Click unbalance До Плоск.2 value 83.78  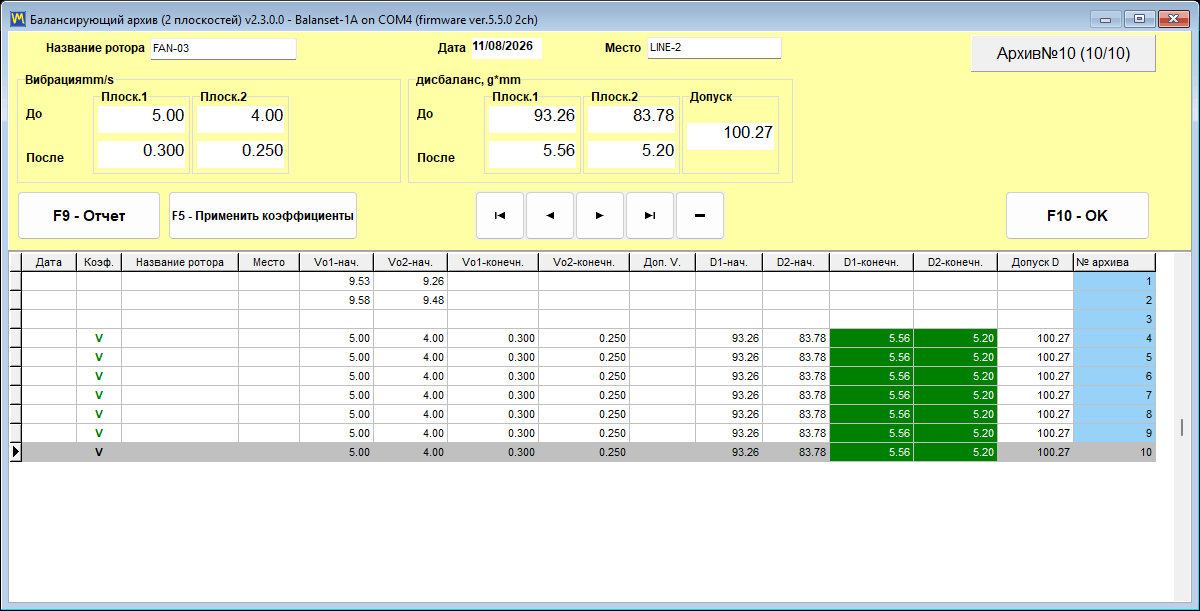[631, 117]
